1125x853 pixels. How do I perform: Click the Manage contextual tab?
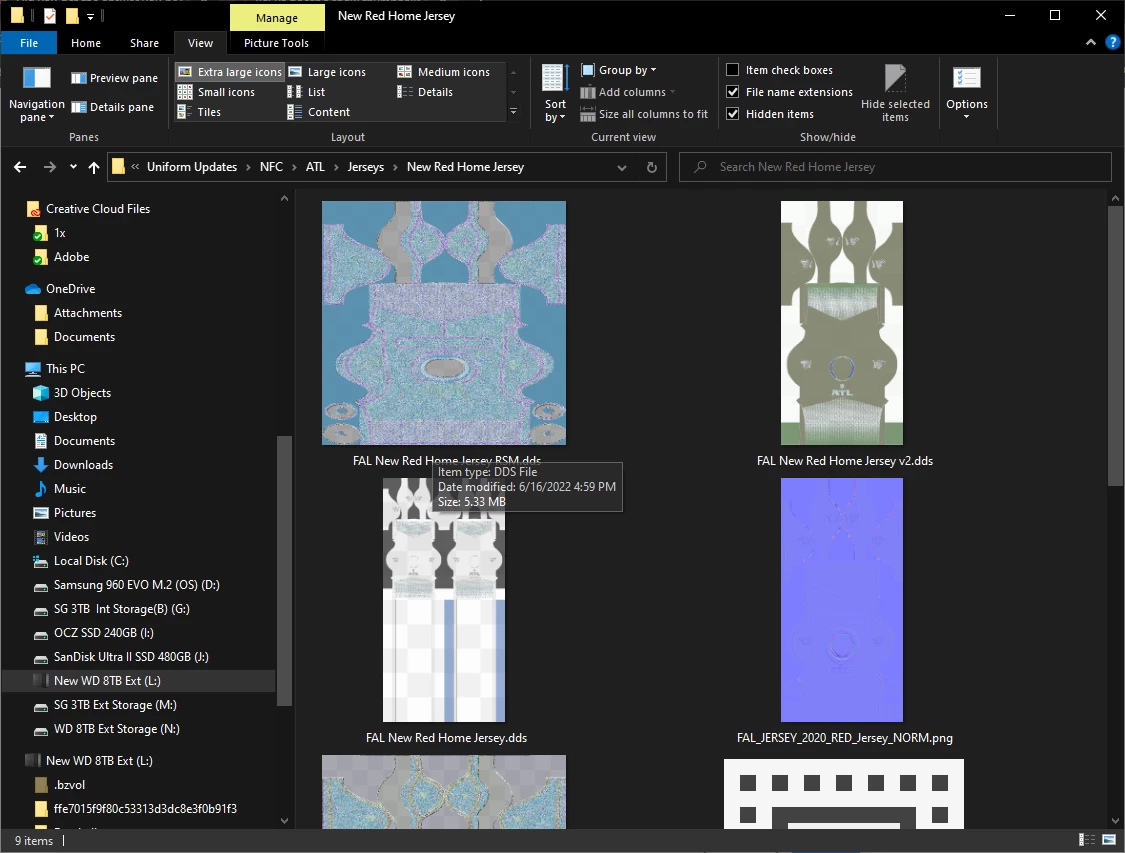[x=277, y=18]
